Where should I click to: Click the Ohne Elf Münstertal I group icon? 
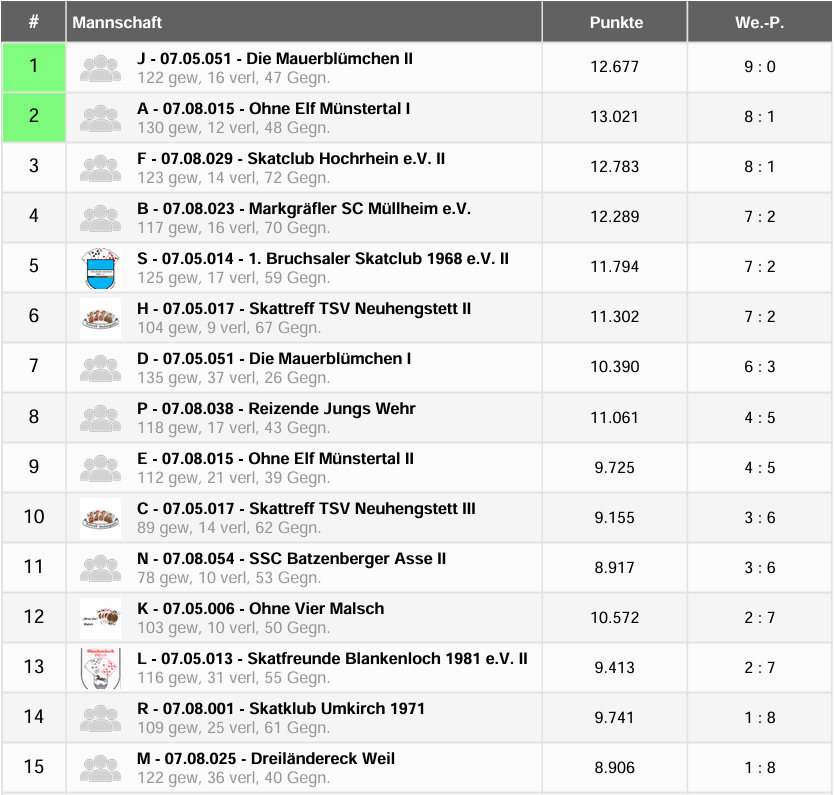pyautogui.click(x=100, y=117)
